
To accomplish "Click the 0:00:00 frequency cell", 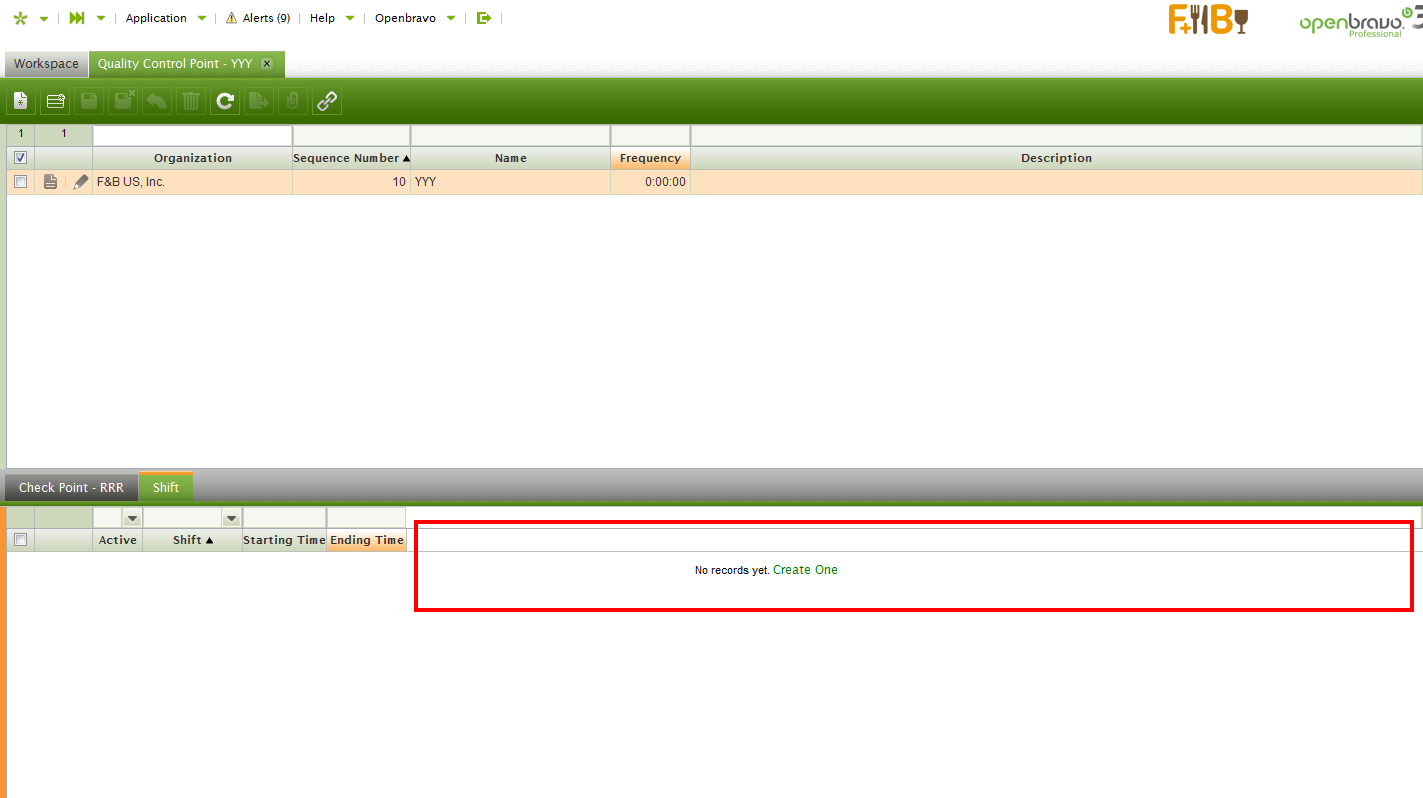I will pos(650,182).
